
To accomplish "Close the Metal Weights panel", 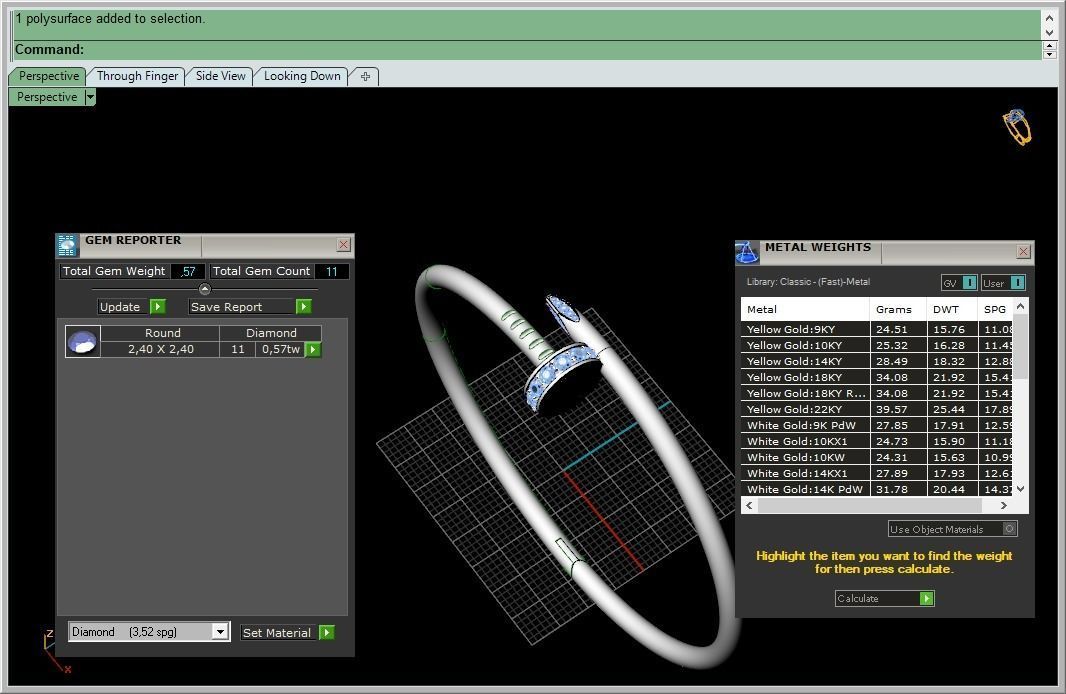I will (1023, 251).
